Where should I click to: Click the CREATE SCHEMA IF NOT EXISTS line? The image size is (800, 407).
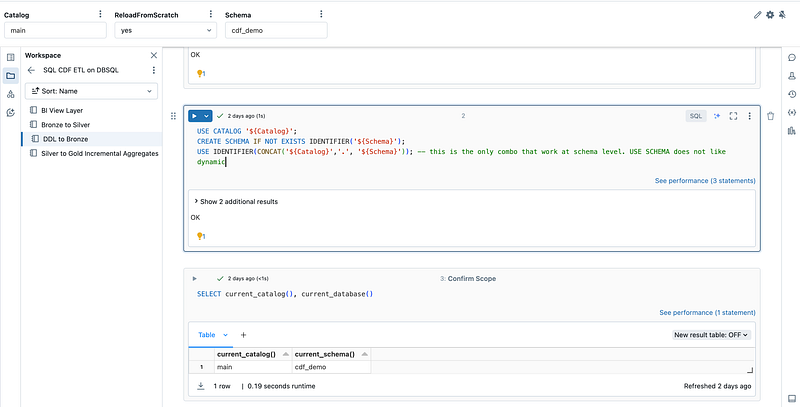pos(301,141)
